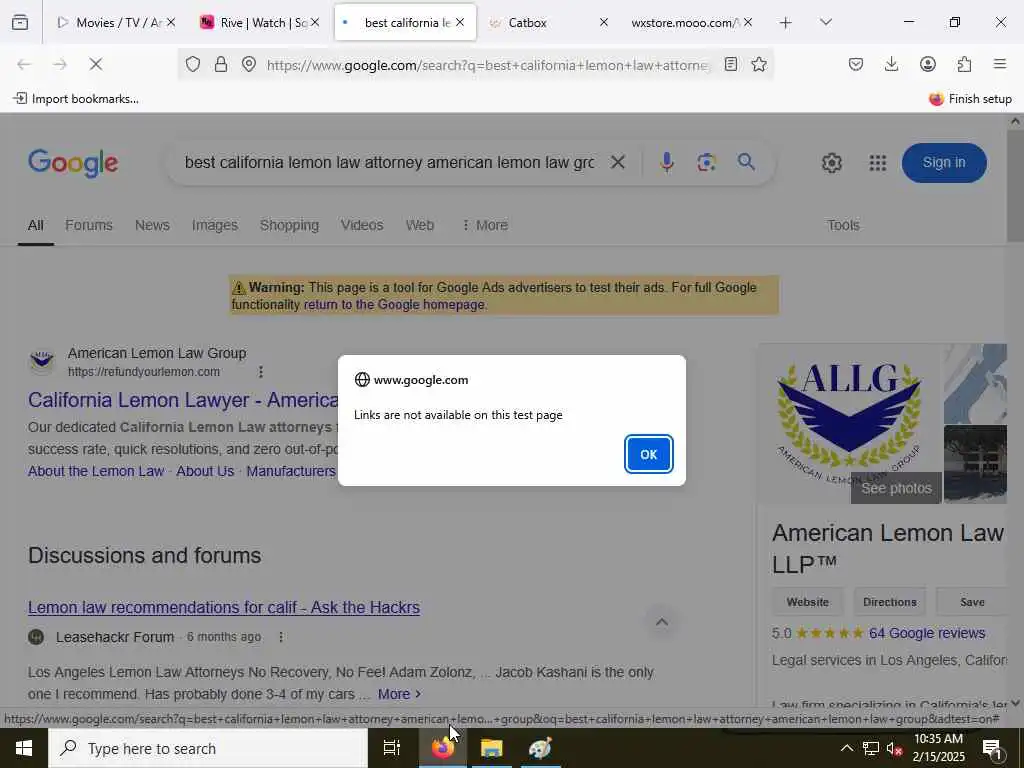The width and height of the screenshot is (1024, 768).
Task: Close the Rive | Watch tab
Action: 315,22
